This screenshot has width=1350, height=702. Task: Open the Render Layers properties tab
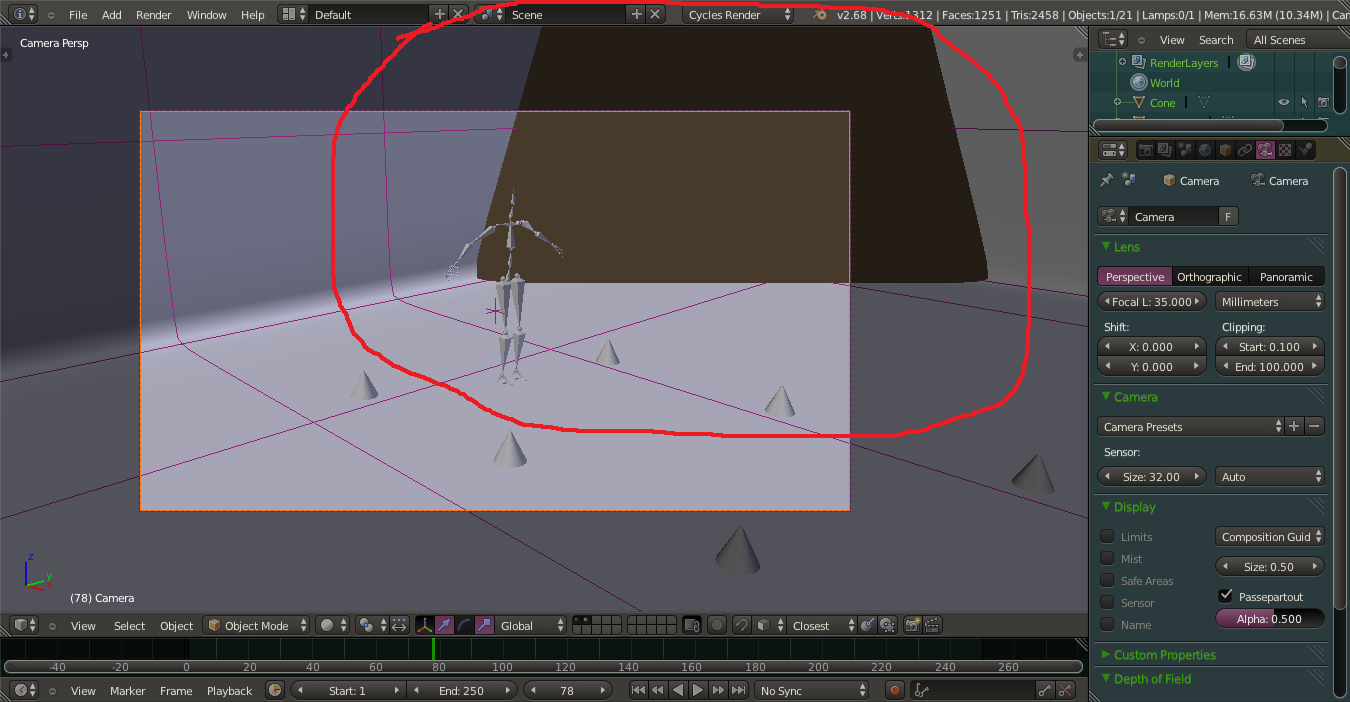click(x=1165, y=150)
